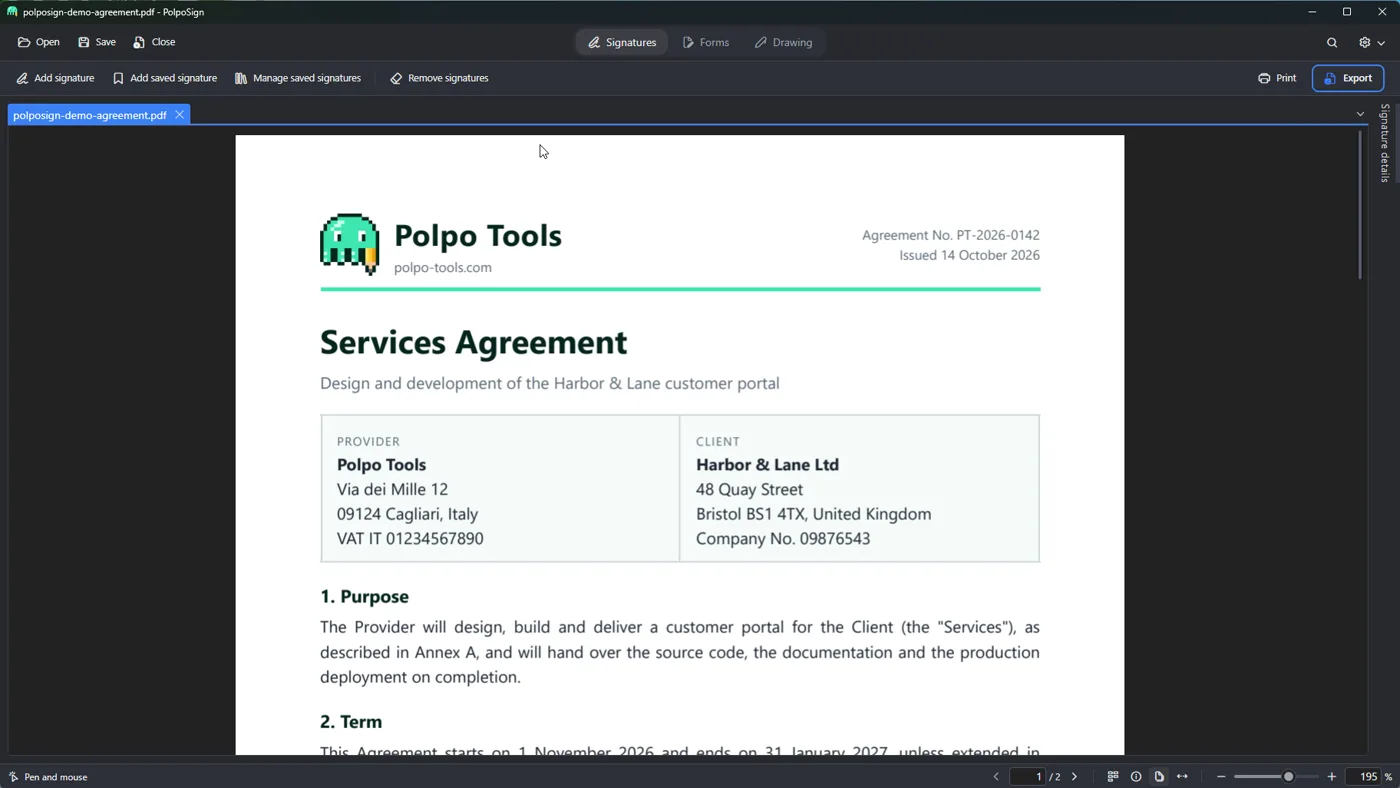Click the page number input field
1400x788 pixels.
(x=1027, y=777)
